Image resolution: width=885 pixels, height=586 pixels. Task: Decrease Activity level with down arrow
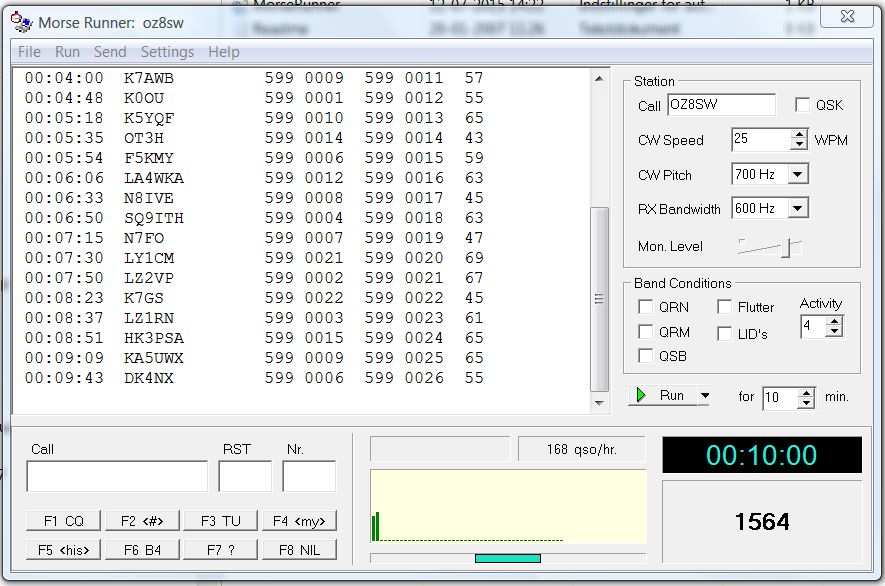tap(835, 332)
